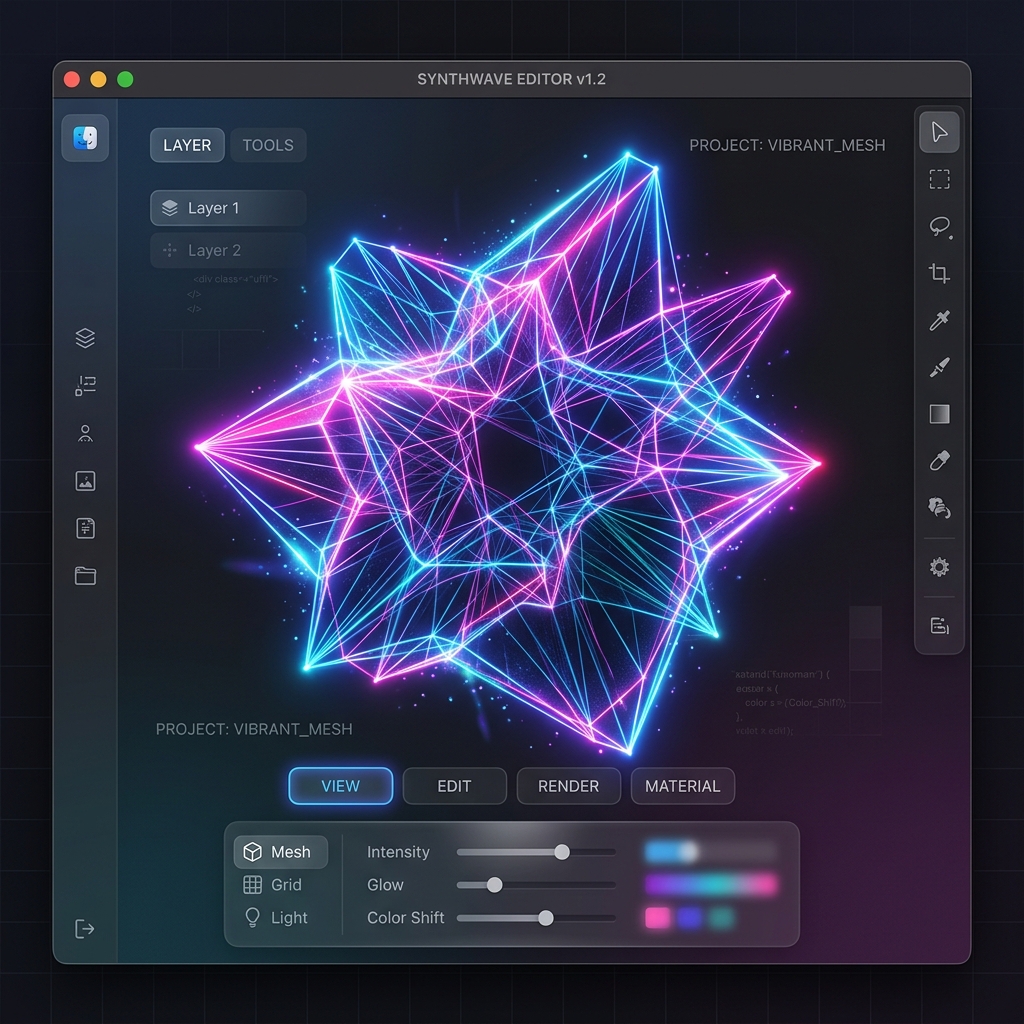Select the VIEW mode tab

tap(340, 786)
